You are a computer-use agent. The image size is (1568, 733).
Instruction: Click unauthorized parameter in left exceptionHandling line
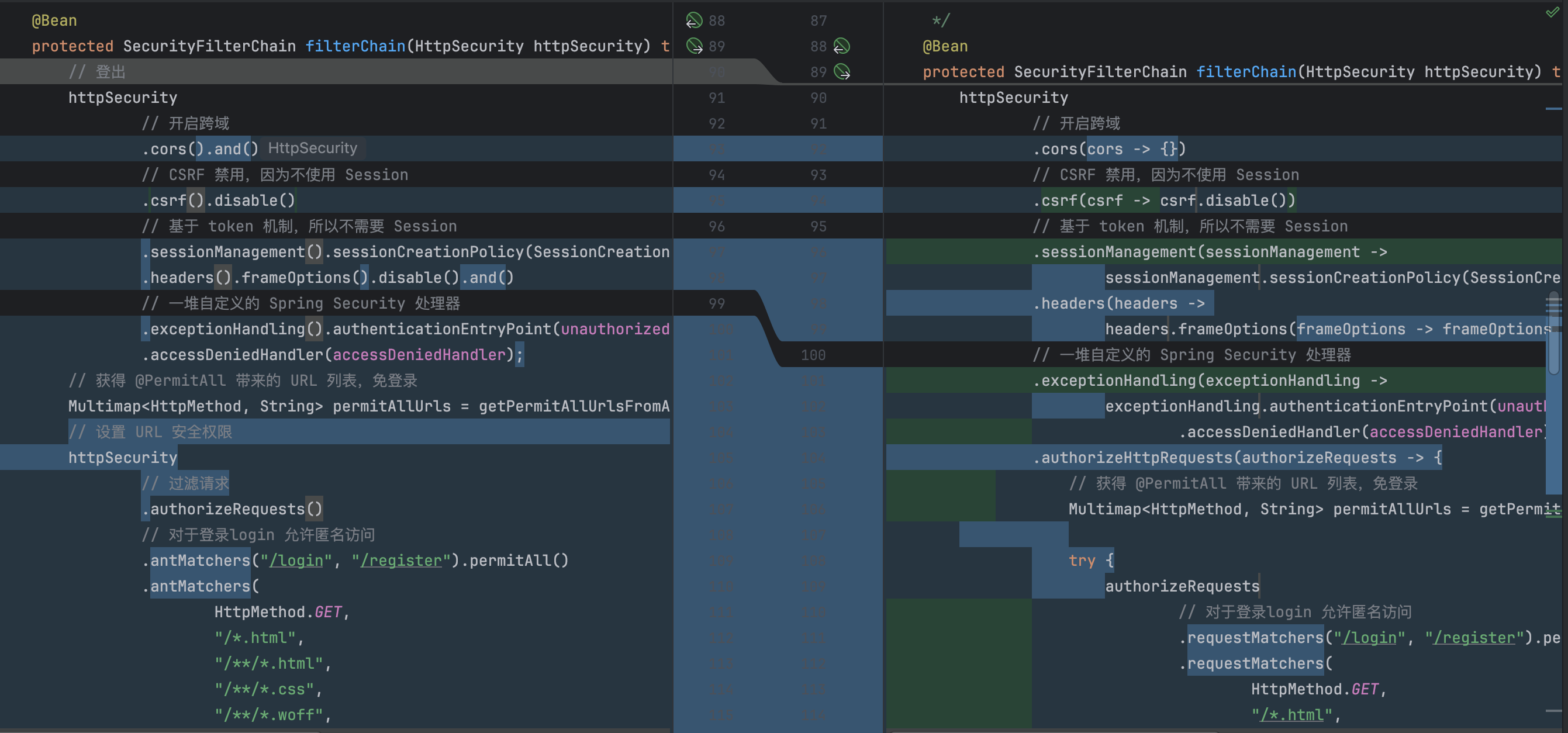coord(615,329)
